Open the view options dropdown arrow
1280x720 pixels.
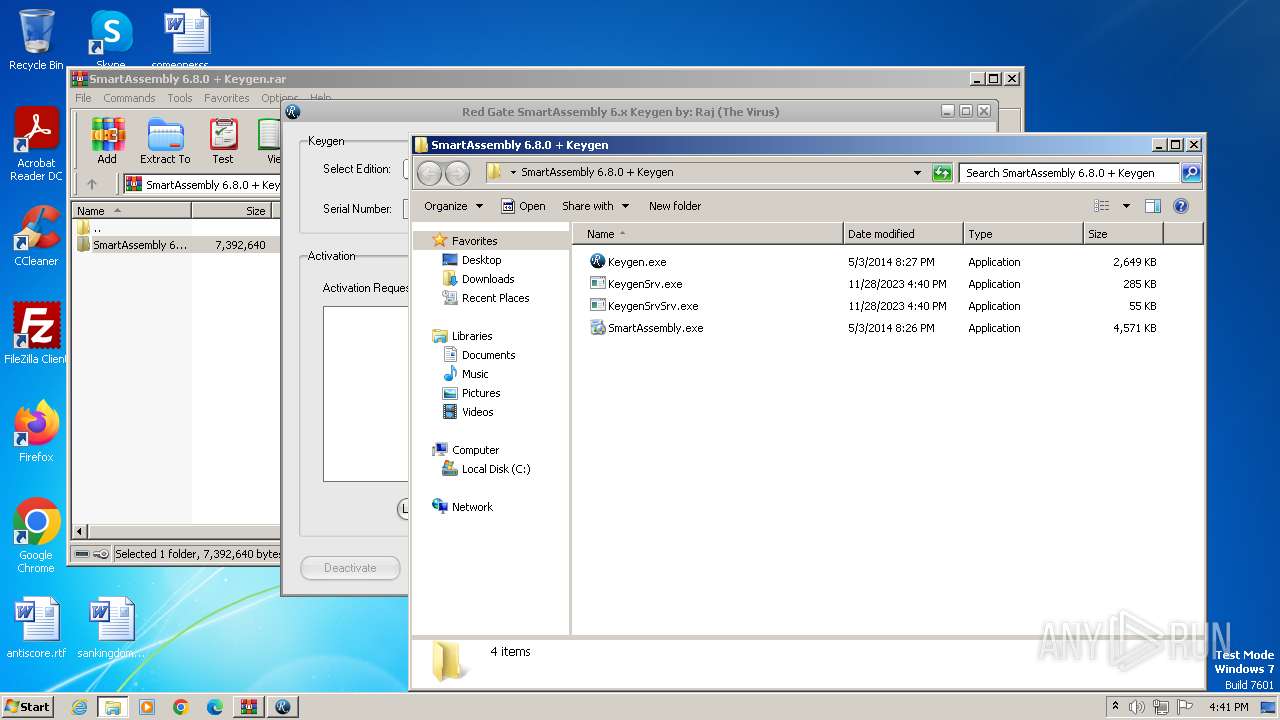(x=1126, y=206)
